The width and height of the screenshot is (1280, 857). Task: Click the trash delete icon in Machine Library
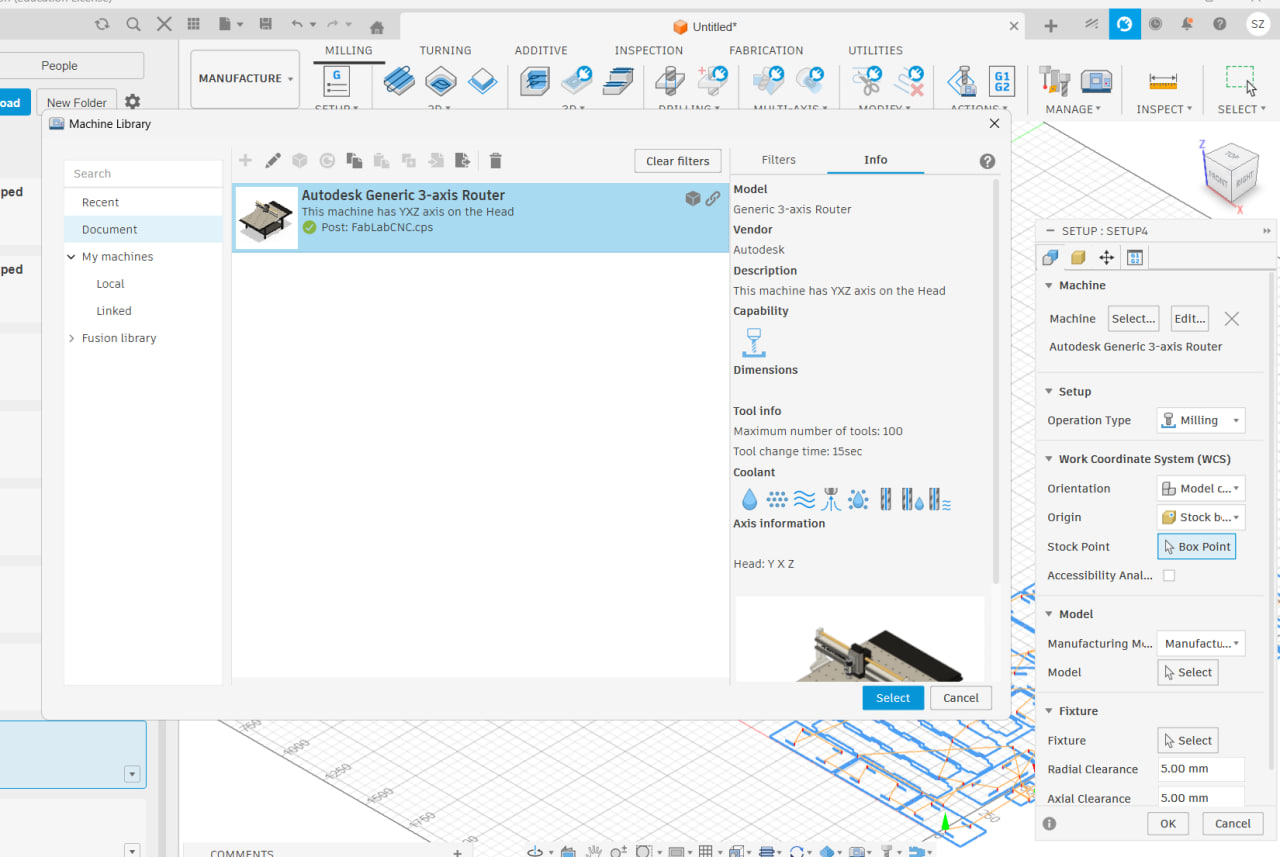(495, 161)
